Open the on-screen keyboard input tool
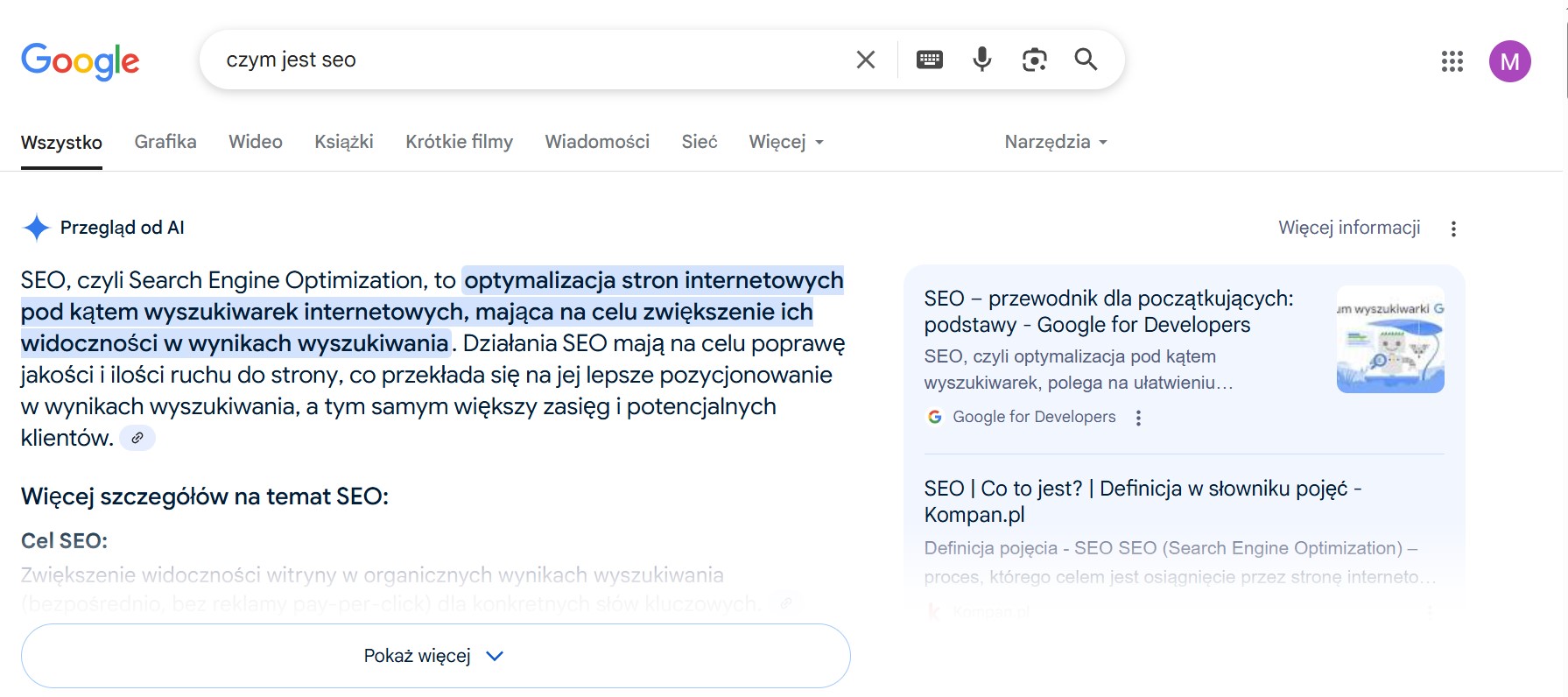The height and width of the screenshot is (697, 1568). tap(929, 60)
